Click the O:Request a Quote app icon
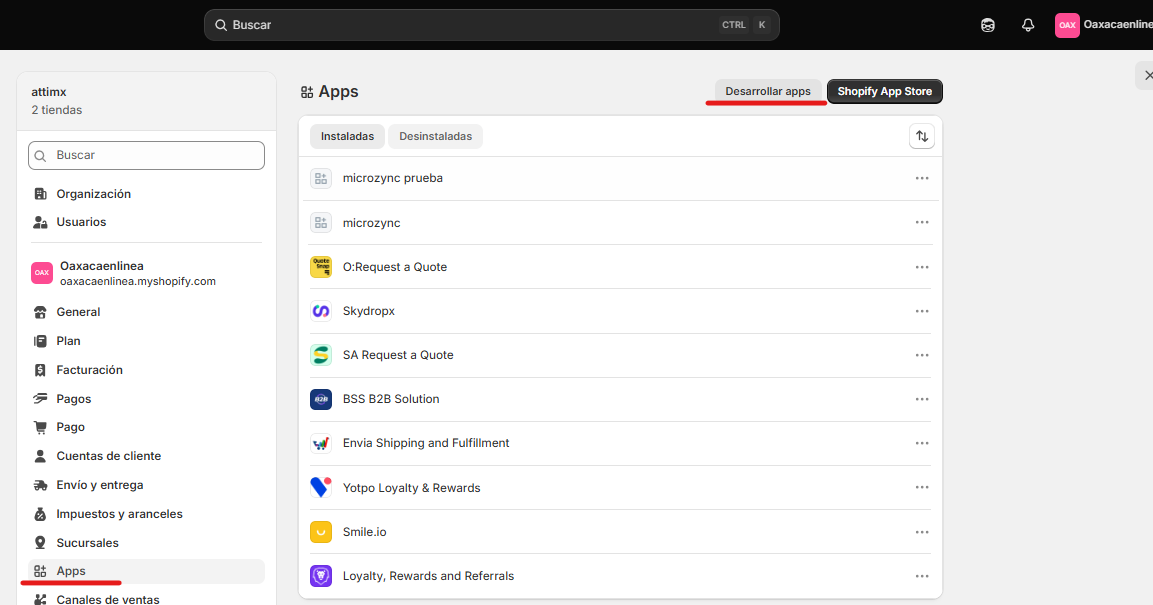This screenshot has width=1153, height=605. pyautogui.click(x=321, y=267)
